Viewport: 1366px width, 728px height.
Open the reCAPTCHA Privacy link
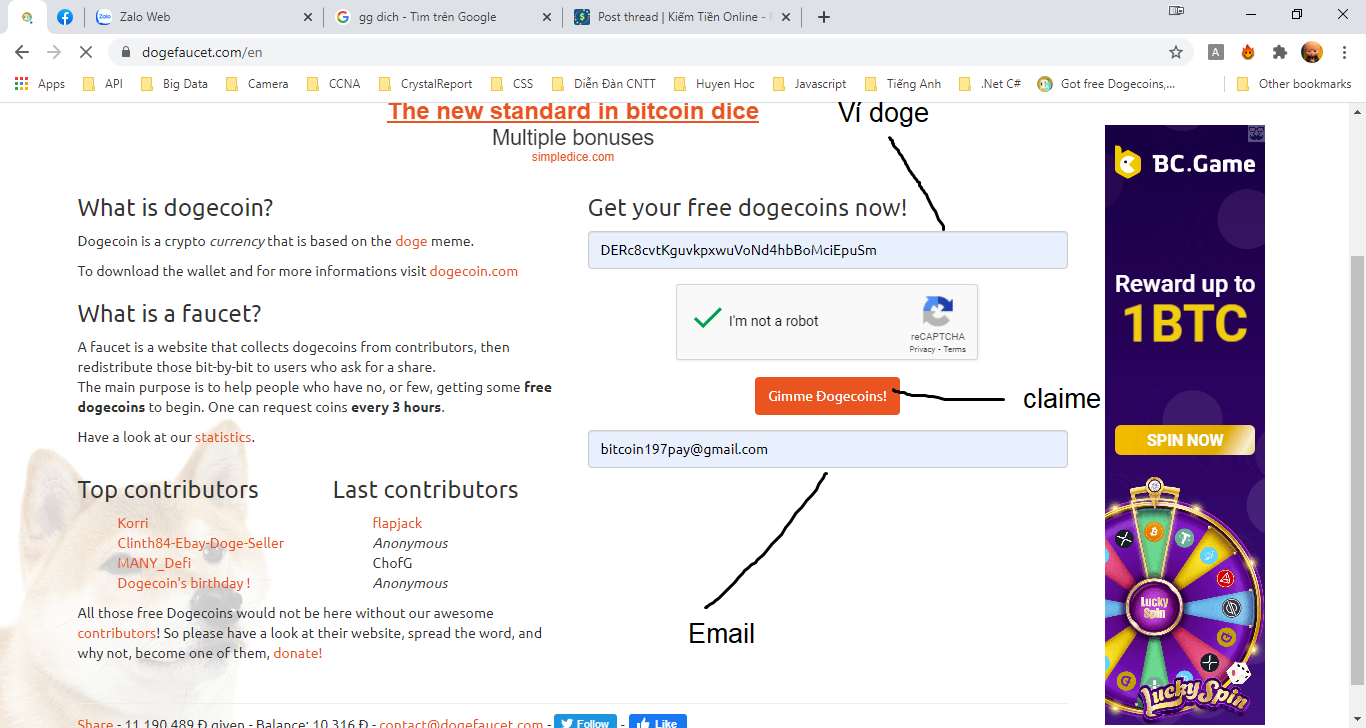[922, 349]
